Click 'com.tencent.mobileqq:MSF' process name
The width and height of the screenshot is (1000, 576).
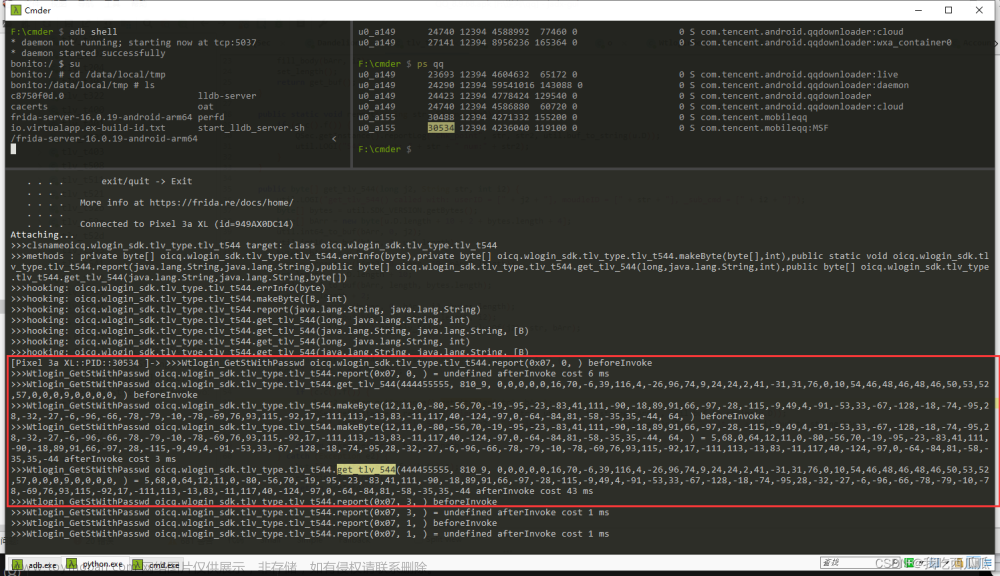[x=764, y=128]
